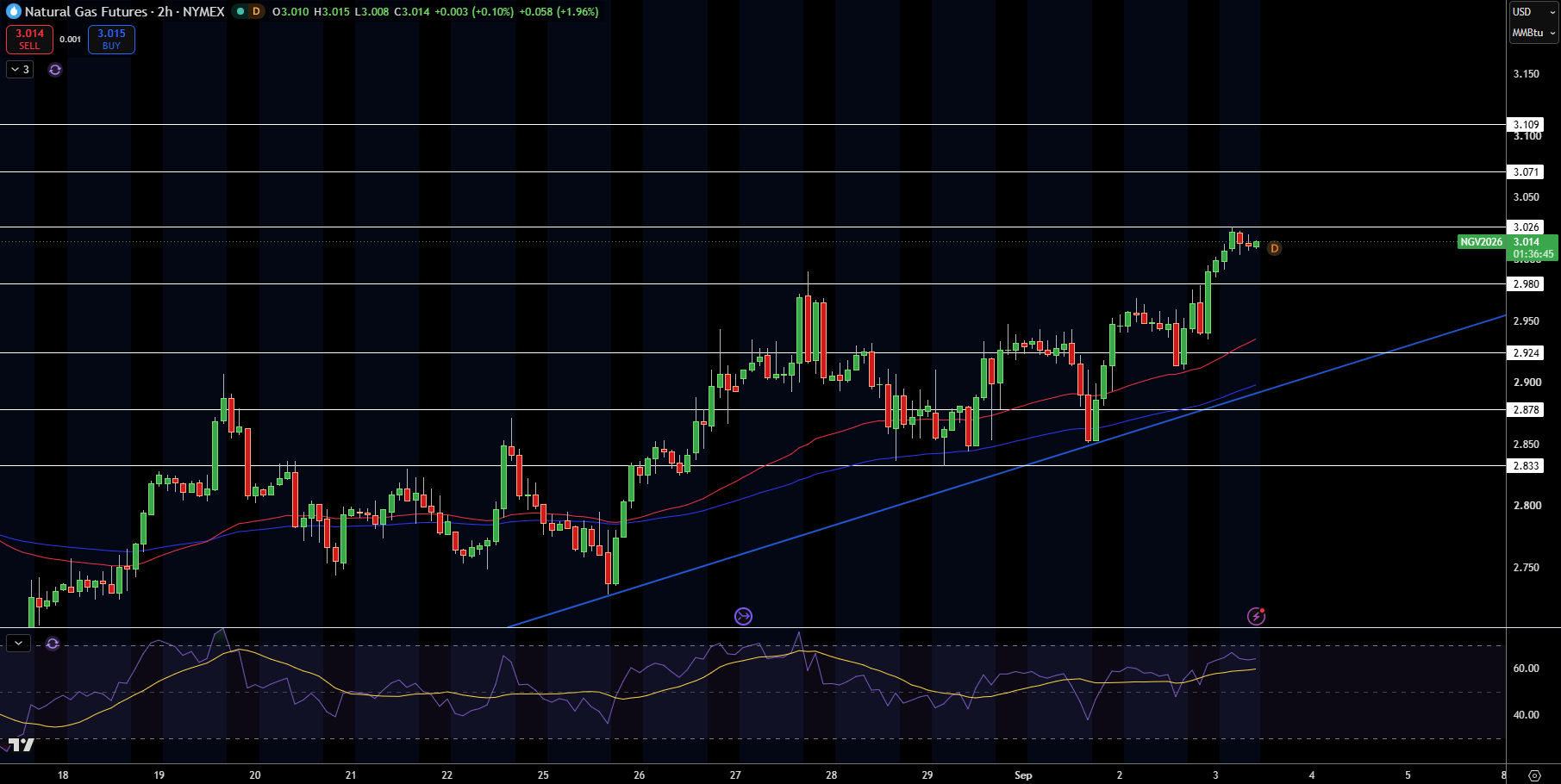The width and height of the screenshot is (1561, 784).
Task: Click the orange D delayed-data badge in header
Action: tap(256, 11)
